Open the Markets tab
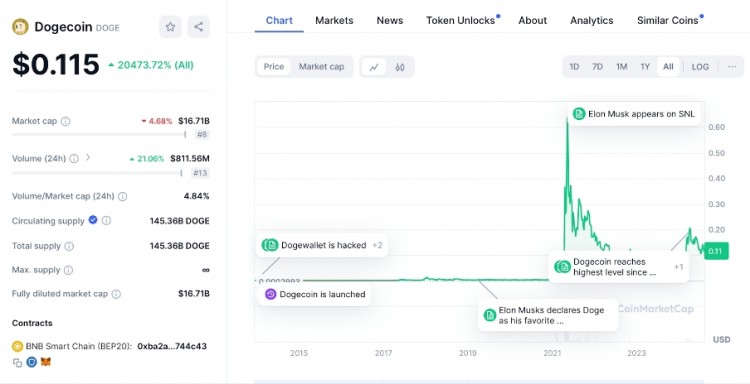 (334, 21)
